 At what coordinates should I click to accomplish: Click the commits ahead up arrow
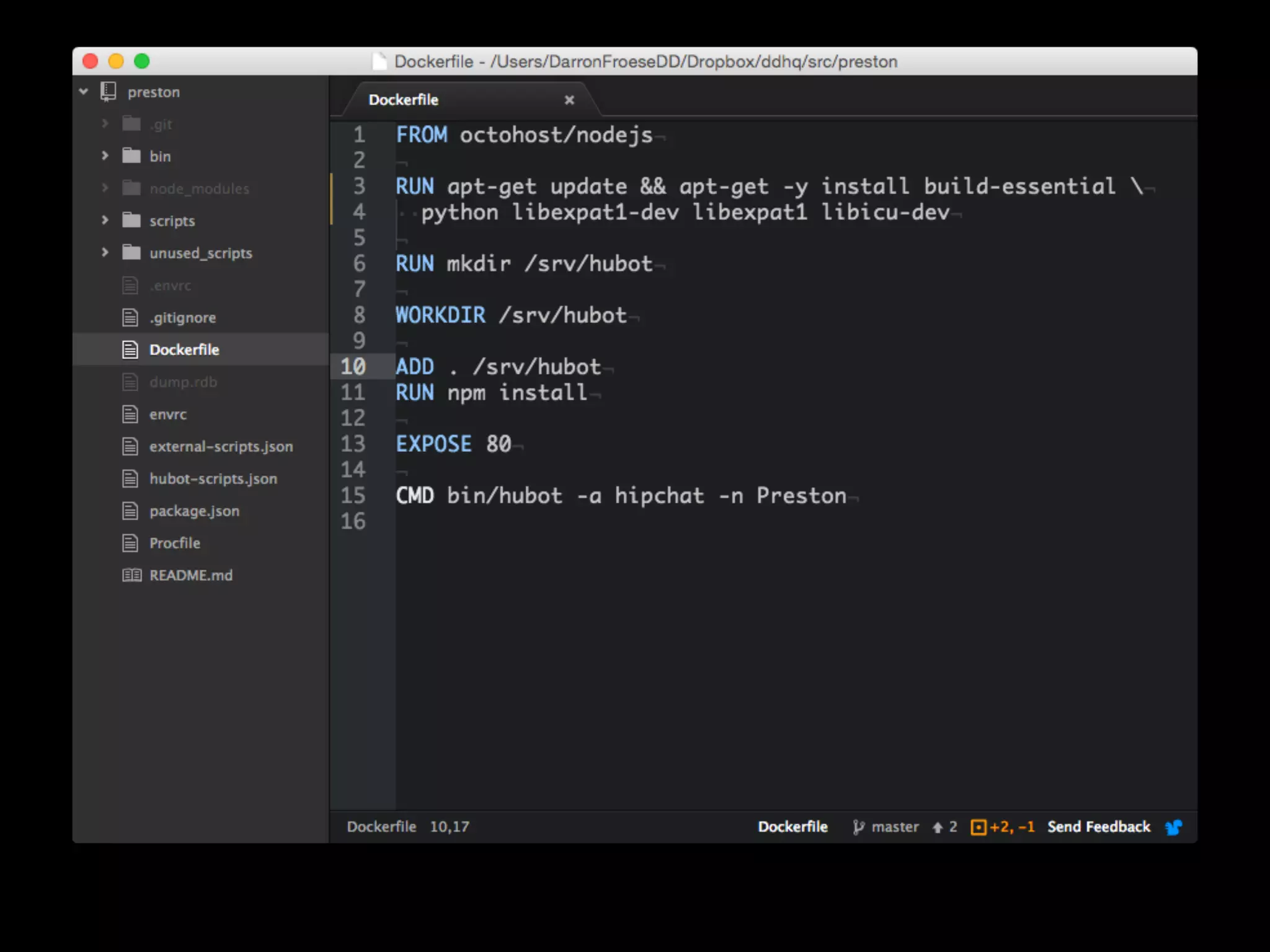pos(938,827)
